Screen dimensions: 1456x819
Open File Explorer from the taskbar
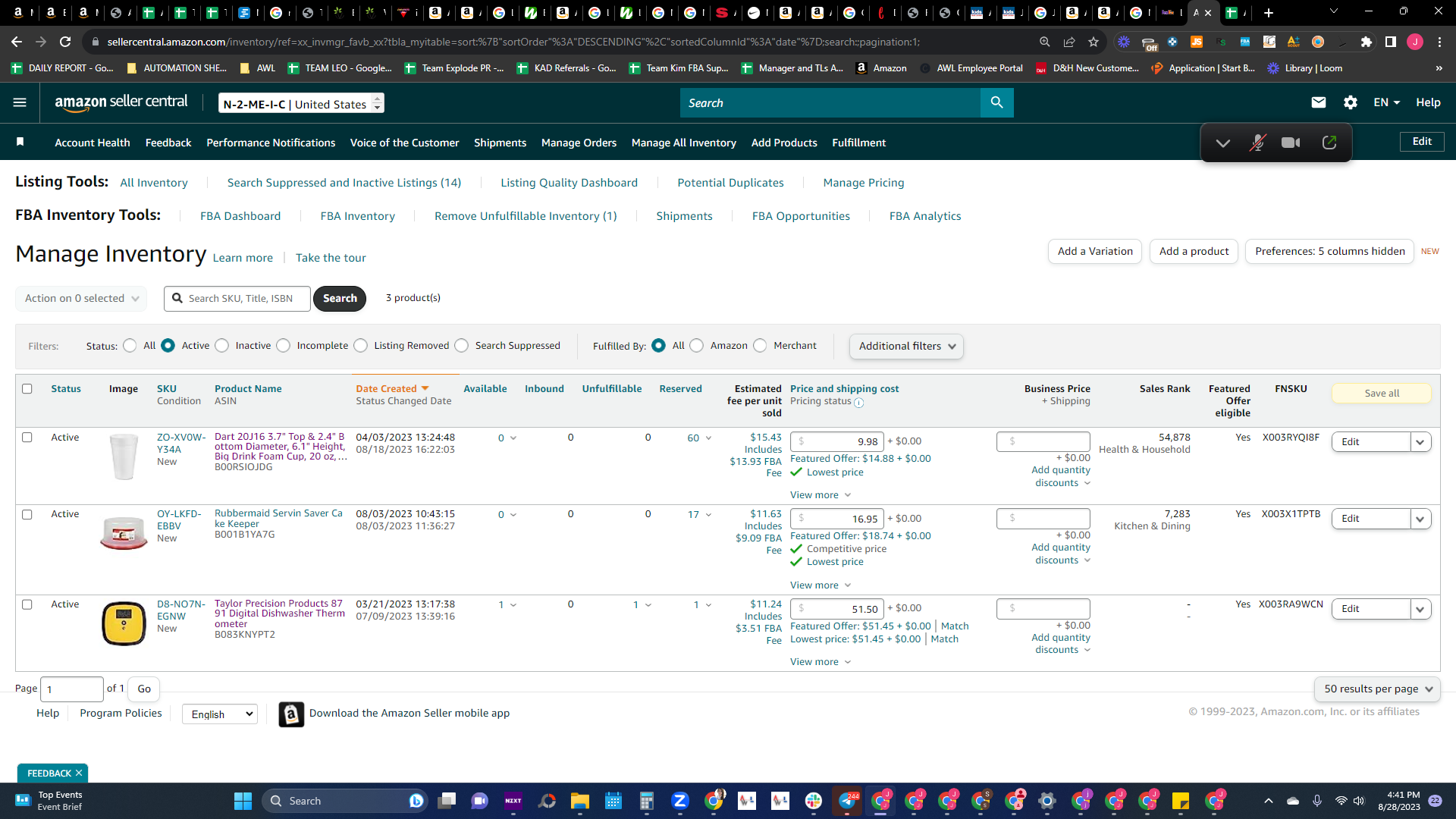coord(580,801)
